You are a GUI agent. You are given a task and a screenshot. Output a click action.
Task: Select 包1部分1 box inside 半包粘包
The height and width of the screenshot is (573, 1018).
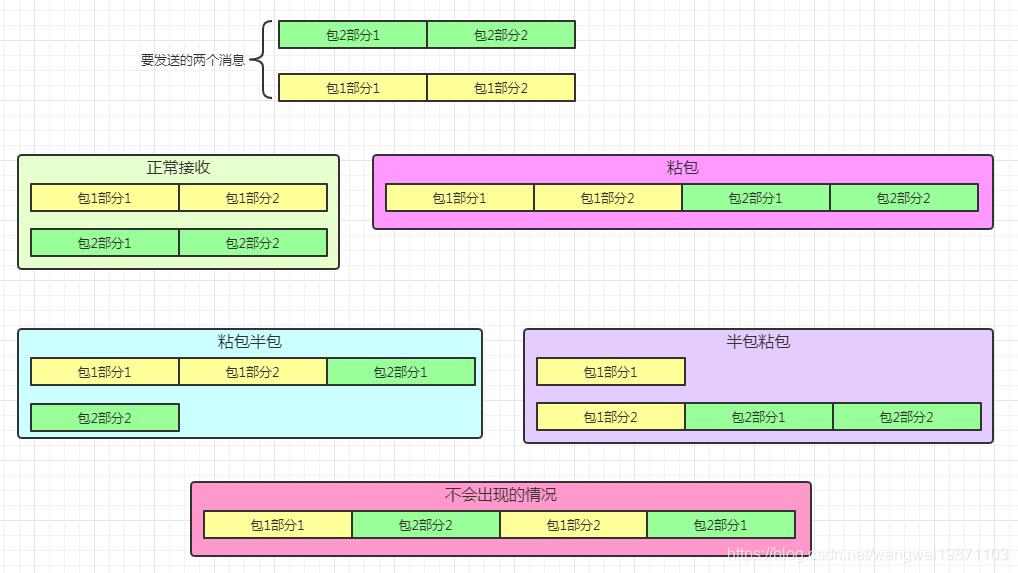(x=611, y=372)
